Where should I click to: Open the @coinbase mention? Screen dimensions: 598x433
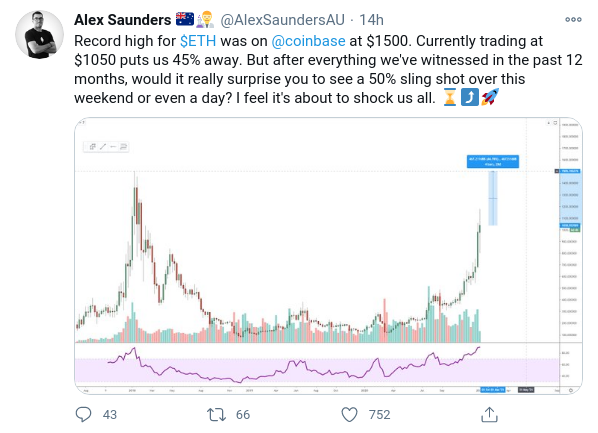tap(308, 41)
